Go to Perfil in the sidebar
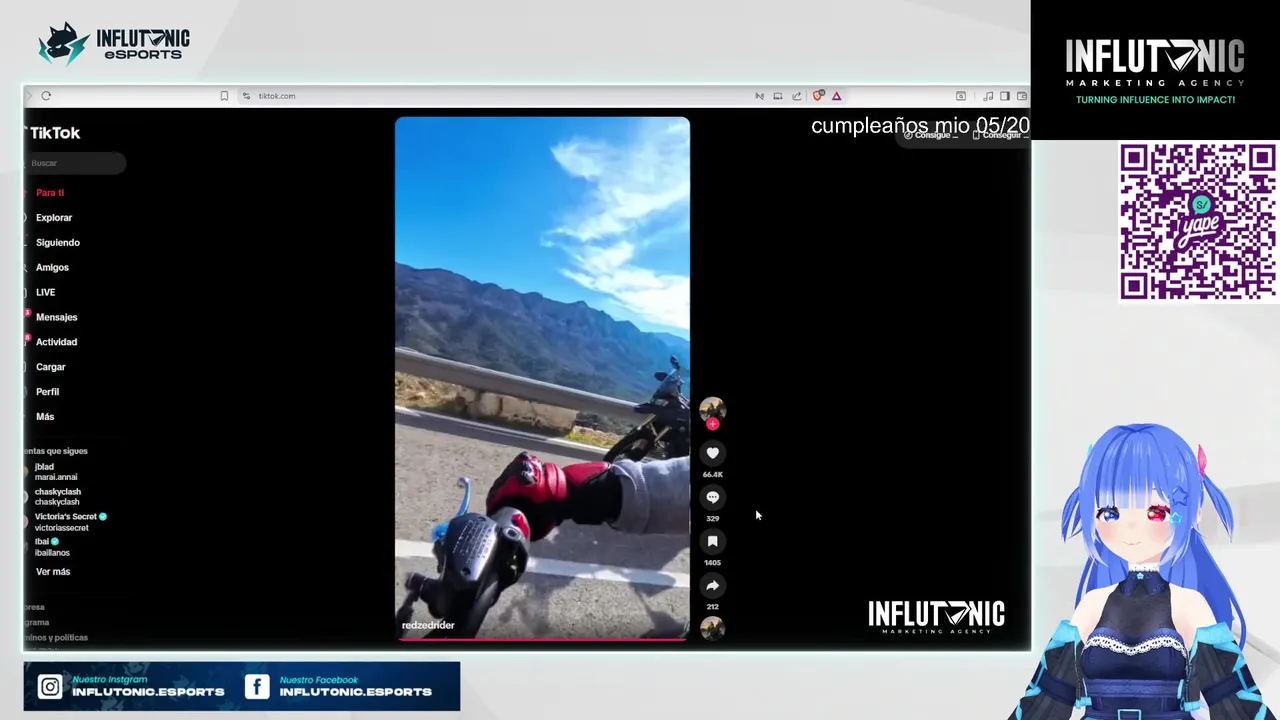This screenshot has width=1280, height=720. point(47,392)
